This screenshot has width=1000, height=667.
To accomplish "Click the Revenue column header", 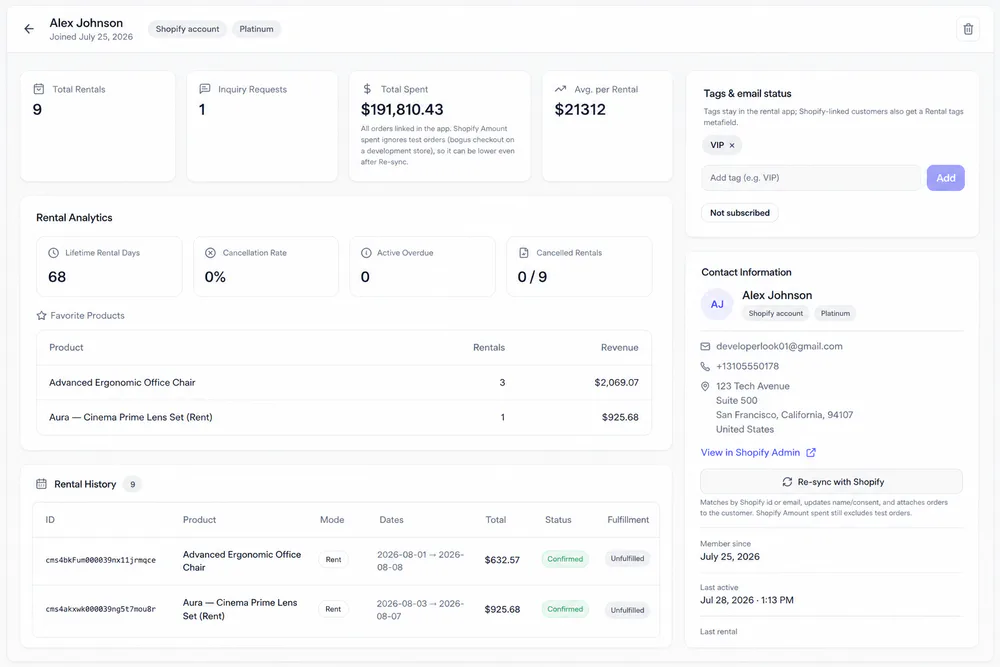I will click(x=619, y=348).
